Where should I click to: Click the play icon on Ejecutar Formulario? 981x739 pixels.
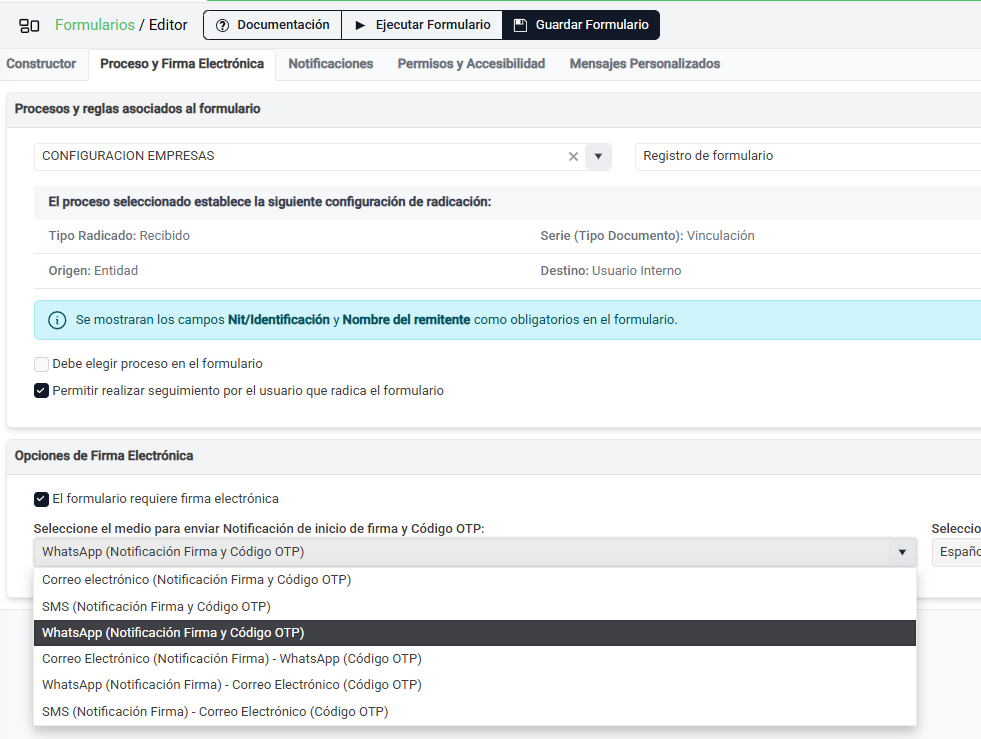(x=360, y=25)
